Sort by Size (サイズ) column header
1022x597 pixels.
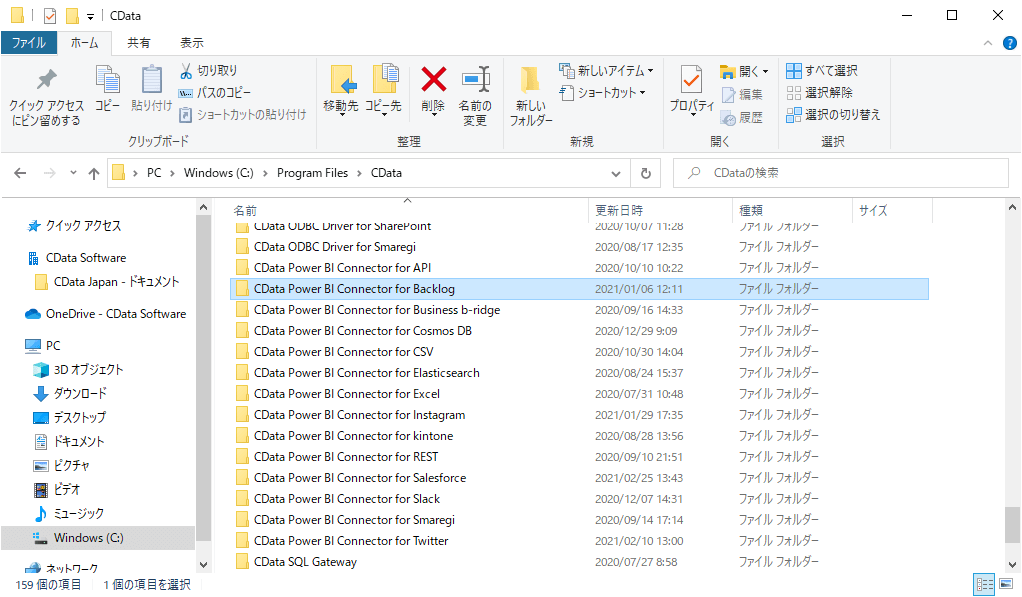point(873,211)
